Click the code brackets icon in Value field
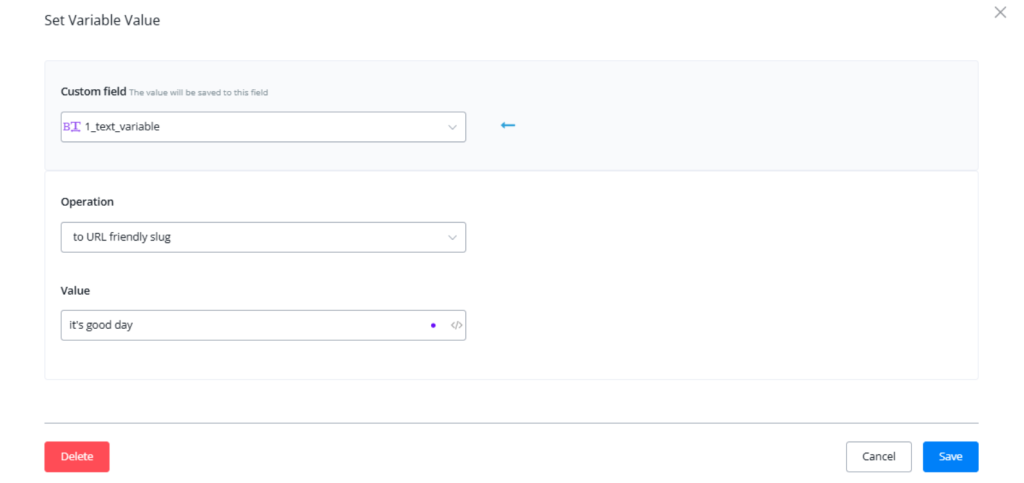The height and width of the screenshot is (483, 1024). click(x=456, y=325)
